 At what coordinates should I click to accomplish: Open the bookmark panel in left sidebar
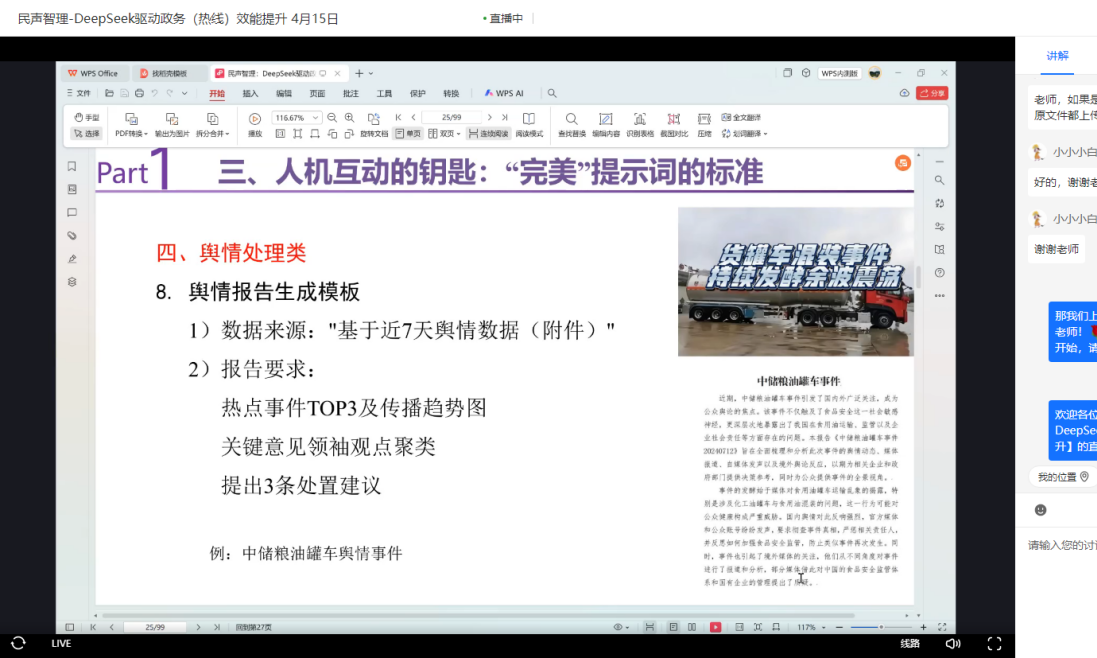tap(72, 166)
